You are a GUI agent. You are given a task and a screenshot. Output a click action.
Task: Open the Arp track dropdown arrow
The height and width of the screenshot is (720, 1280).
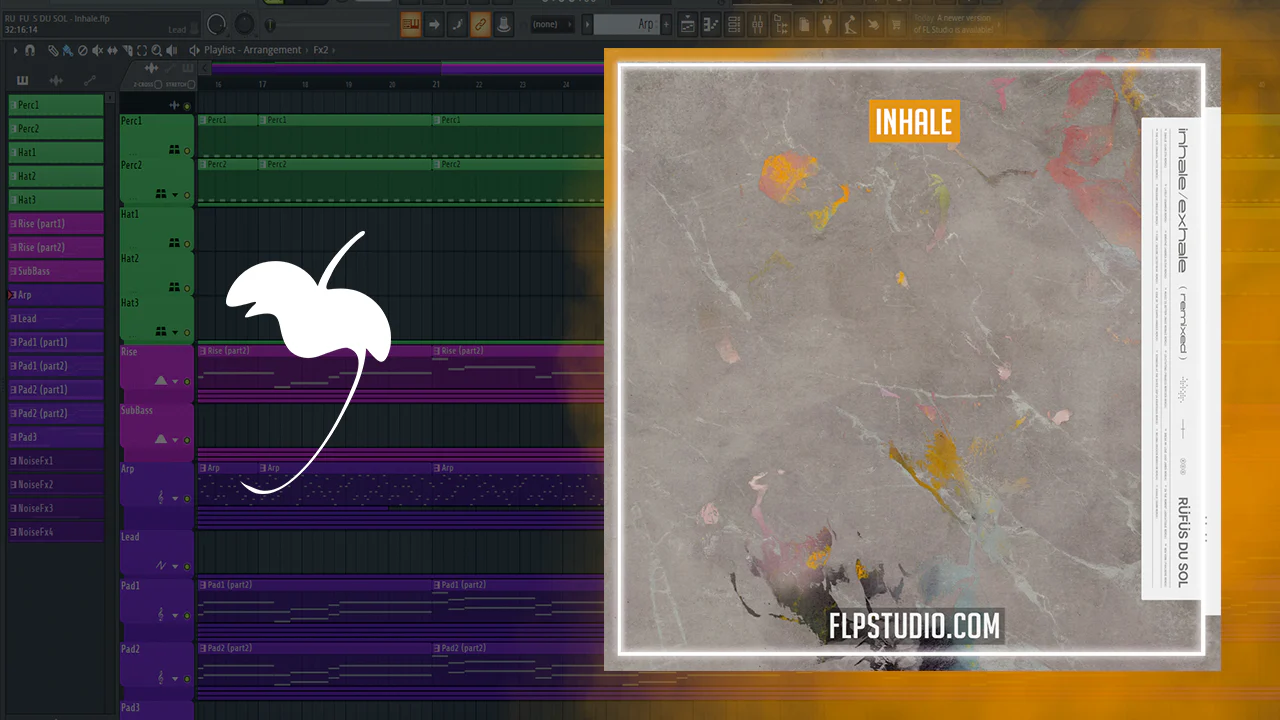coord(176,498)
